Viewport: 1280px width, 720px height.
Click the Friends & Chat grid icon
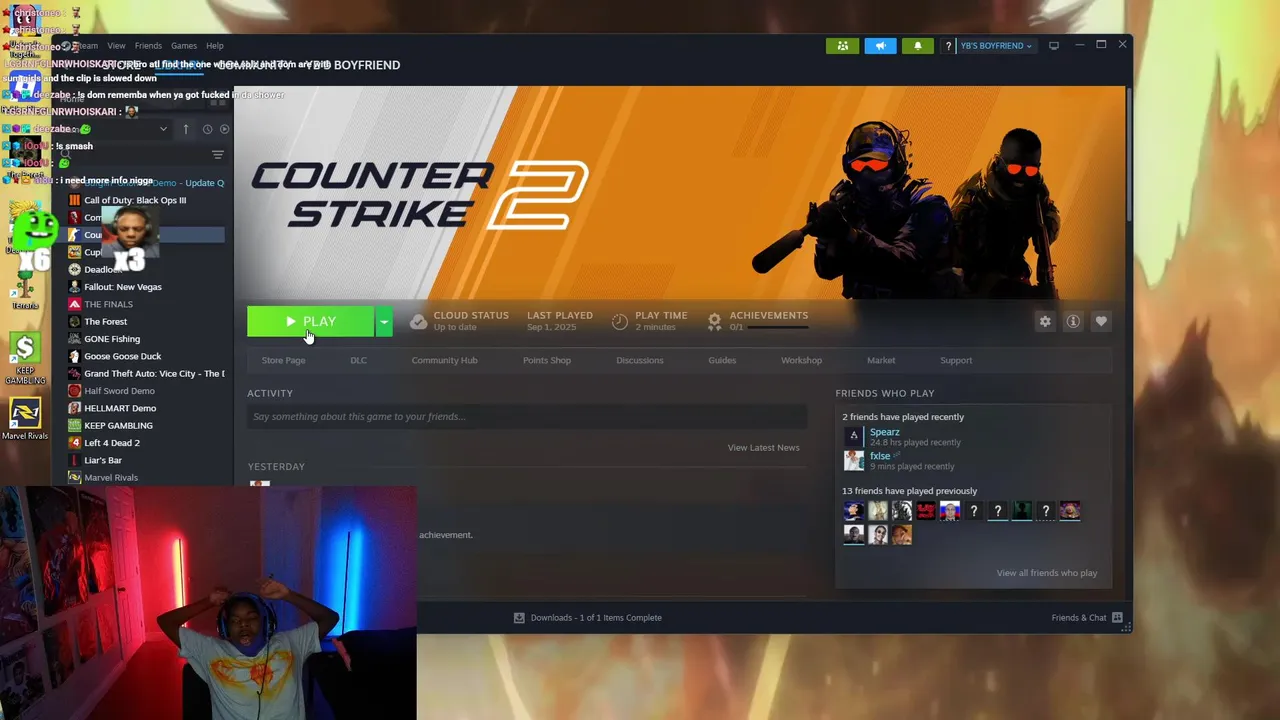(1117, 617)
